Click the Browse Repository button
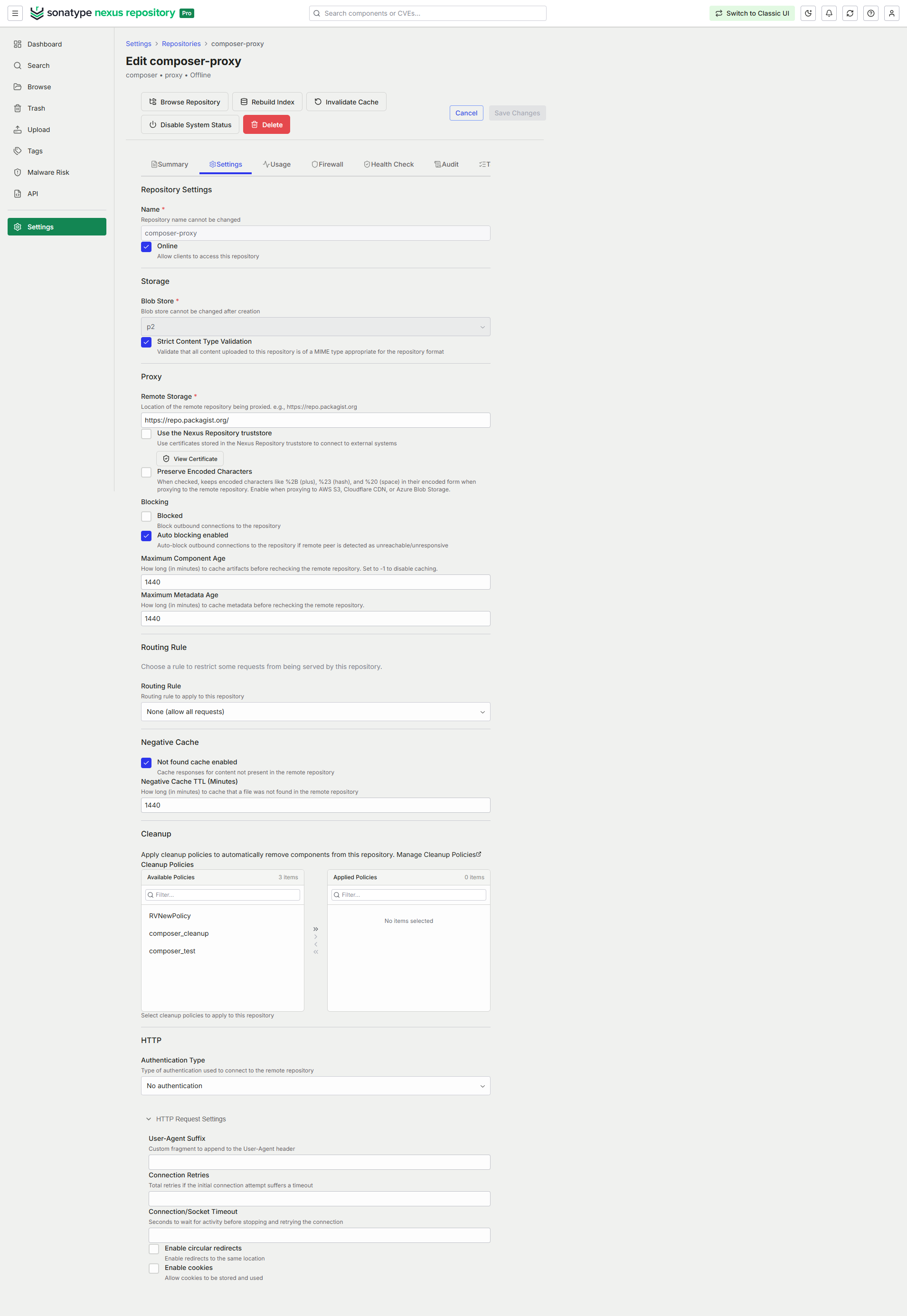Image resolution: width=907 pixels, height=1316 pixels. (x=185, y=102)
